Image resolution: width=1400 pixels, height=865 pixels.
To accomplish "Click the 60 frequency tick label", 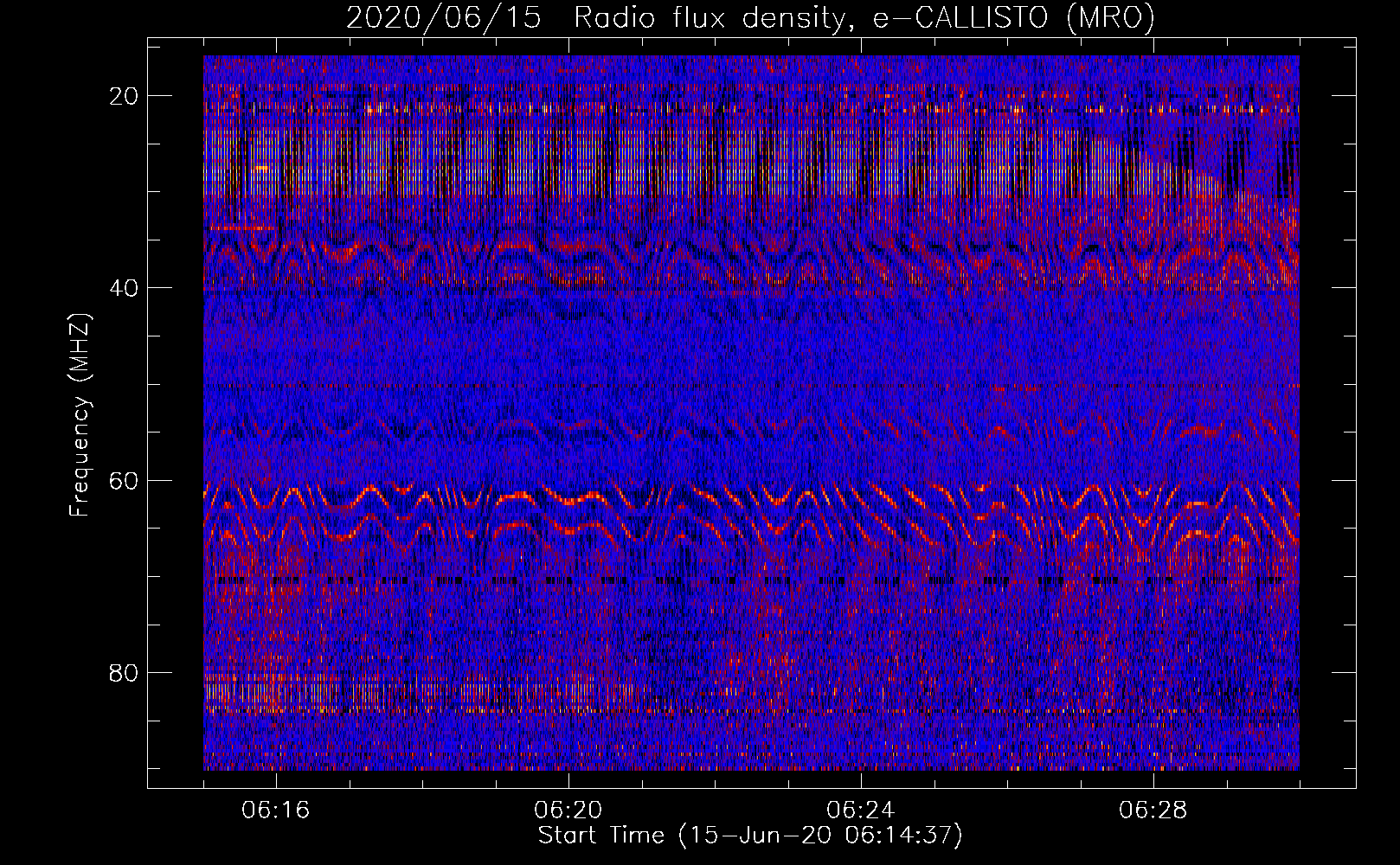I will (125, 480).
